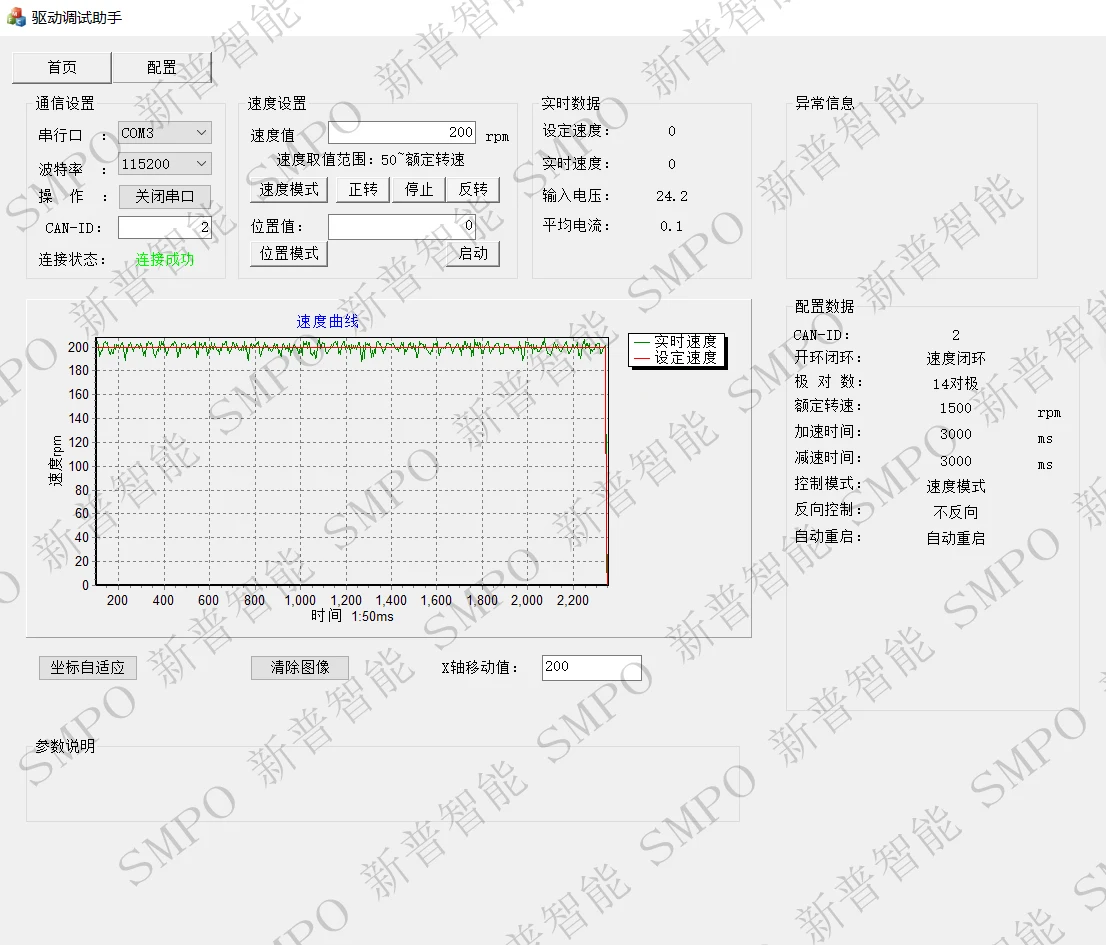Click the 关闭串口 button
Image resolution: width=1106 pixels, height=945 pixels.
pos(164,196)
